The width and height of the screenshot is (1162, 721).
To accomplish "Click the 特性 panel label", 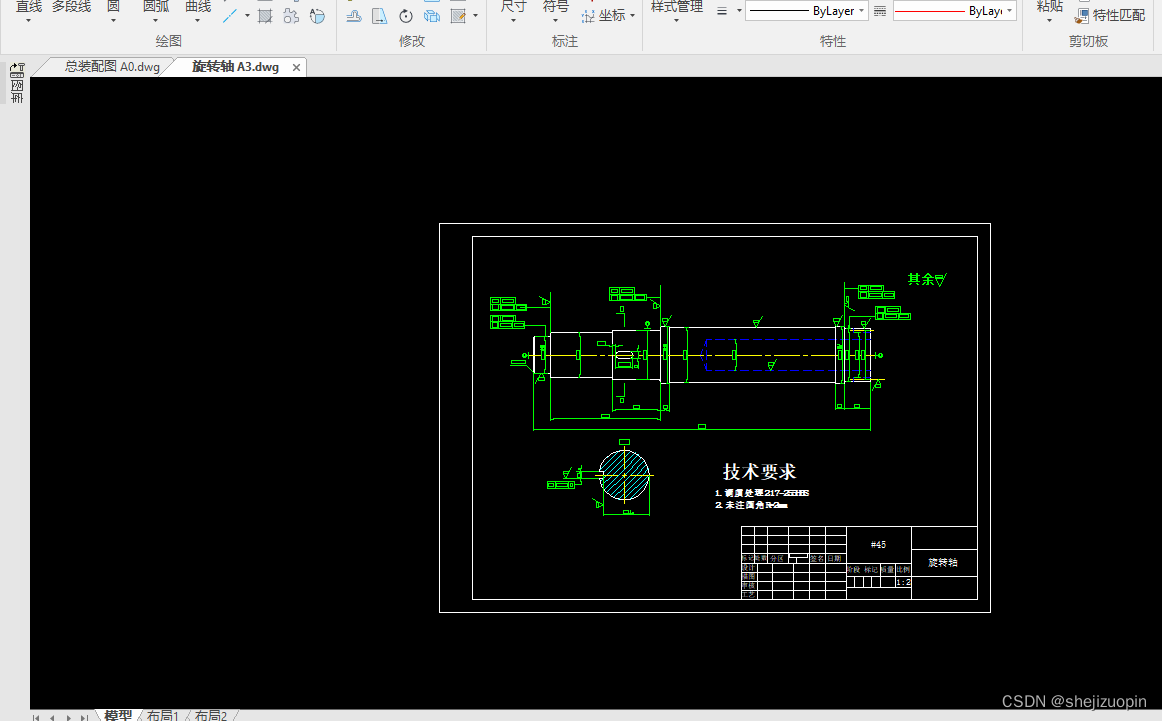I will 833,41.
